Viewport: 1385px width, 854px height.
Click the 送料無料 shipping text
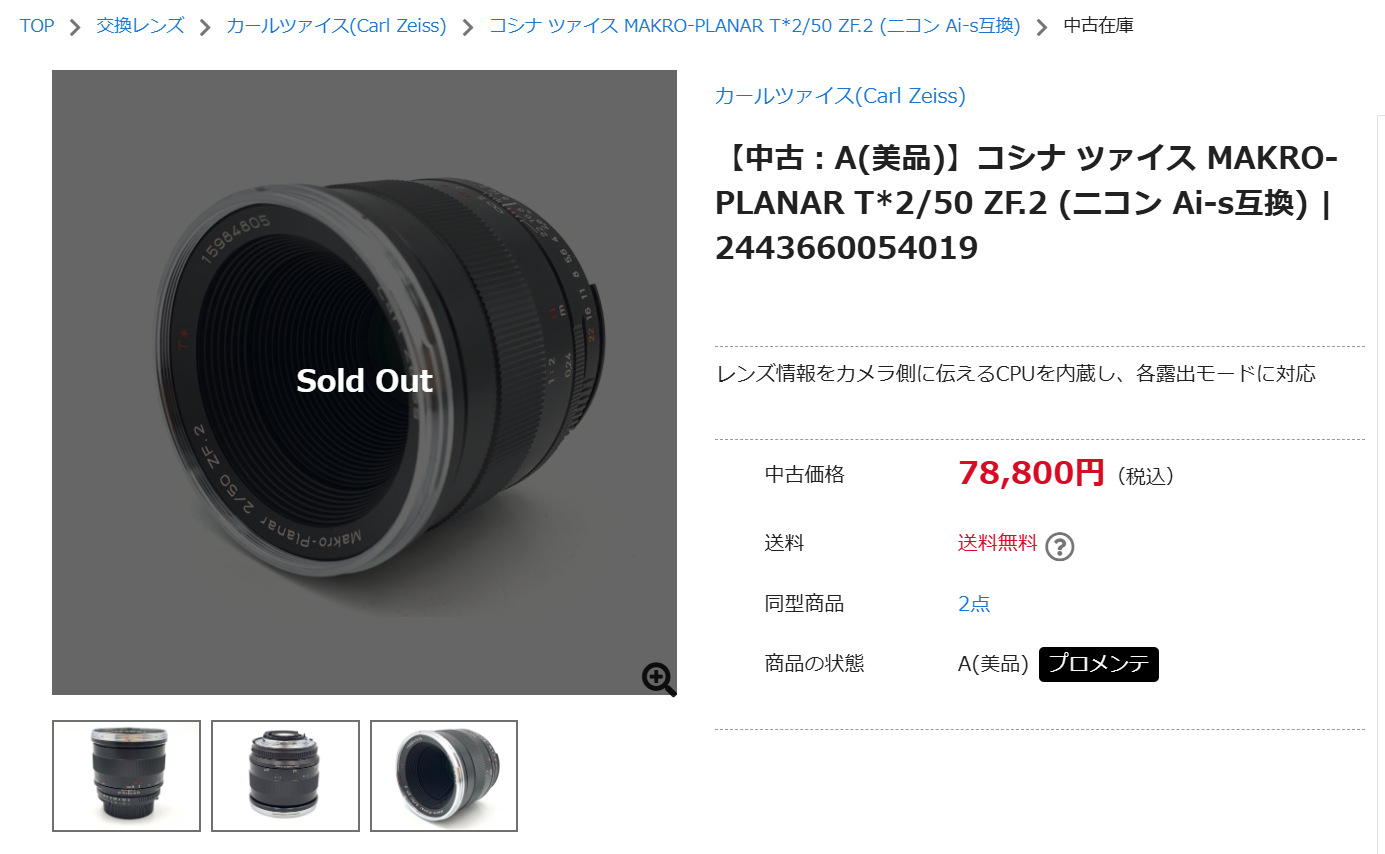(x=998, y=543)
